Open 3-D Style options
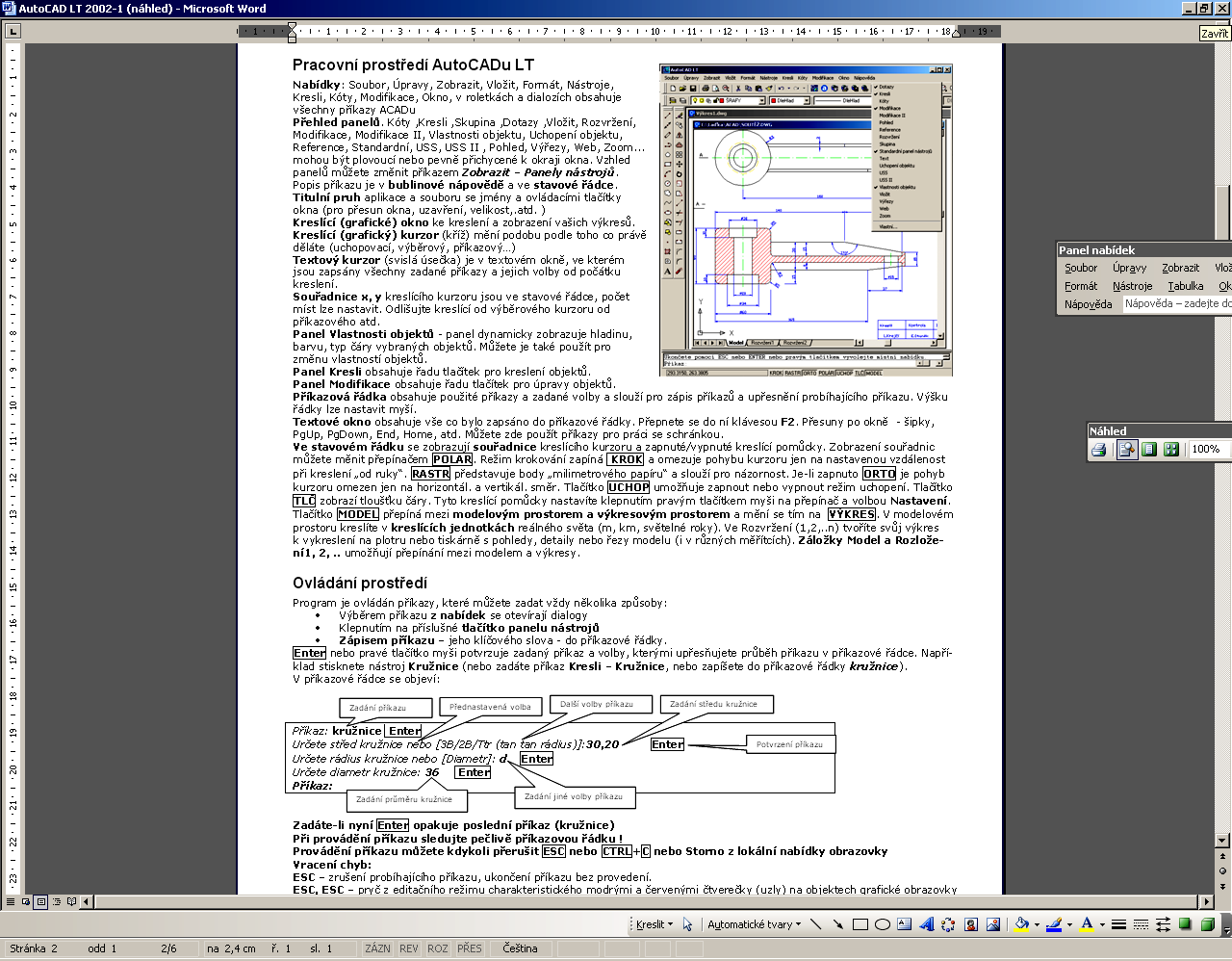The height and width of the screenshot is (961, 1232). [x=1207, y=924]
